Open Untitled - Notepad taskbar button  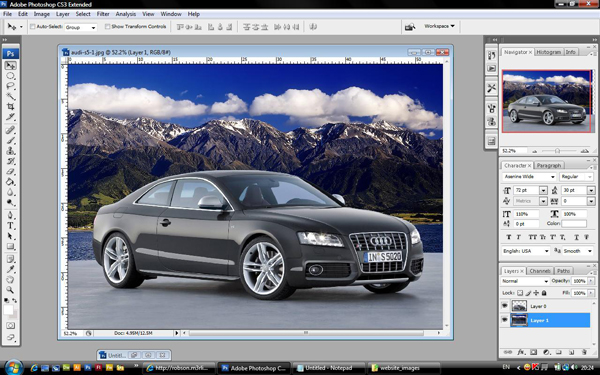(329, 368)
